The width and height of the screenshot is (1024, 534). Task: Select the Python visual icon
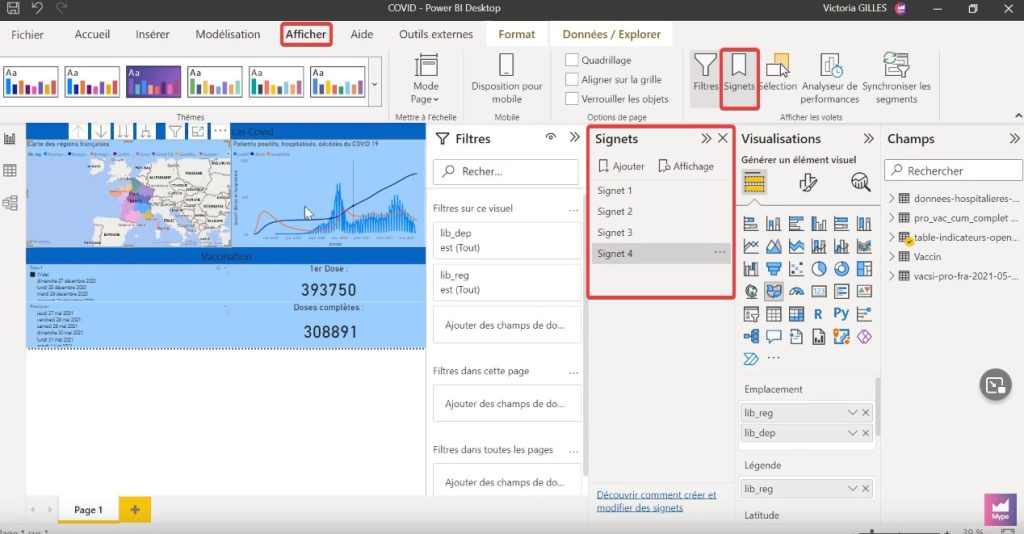click(x=841, y=313)
